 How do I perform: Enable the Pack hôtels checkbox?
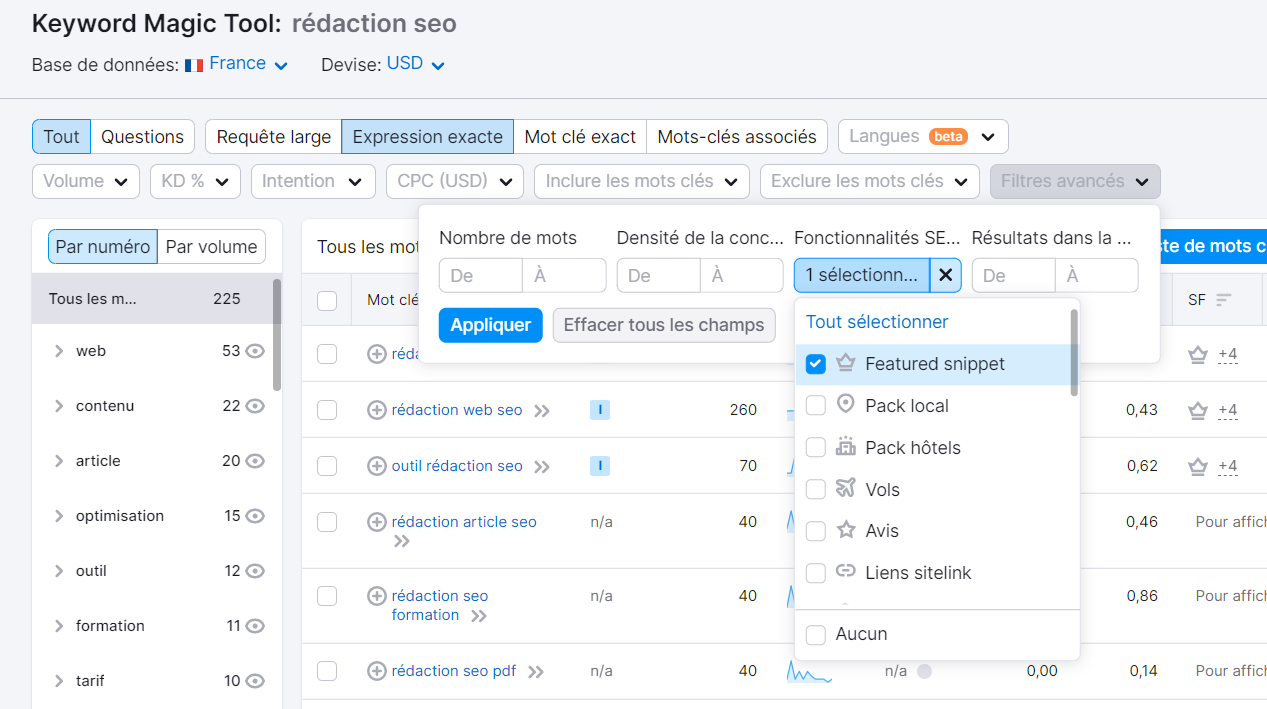tap(815, 447)
